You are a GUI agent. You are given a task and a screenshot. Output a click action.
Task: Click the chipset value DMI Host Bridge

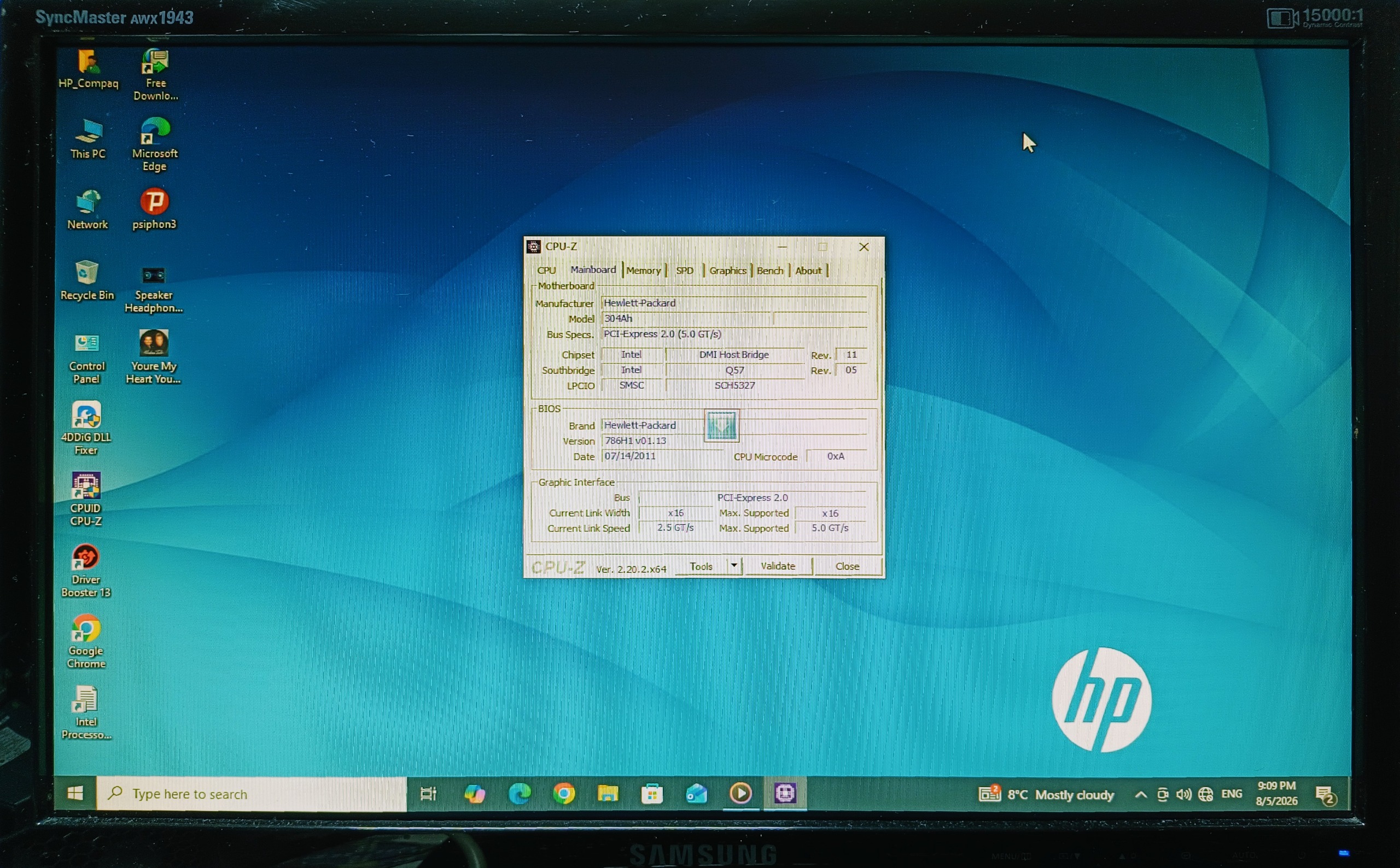pyautogui.click(x=734, y=354)
